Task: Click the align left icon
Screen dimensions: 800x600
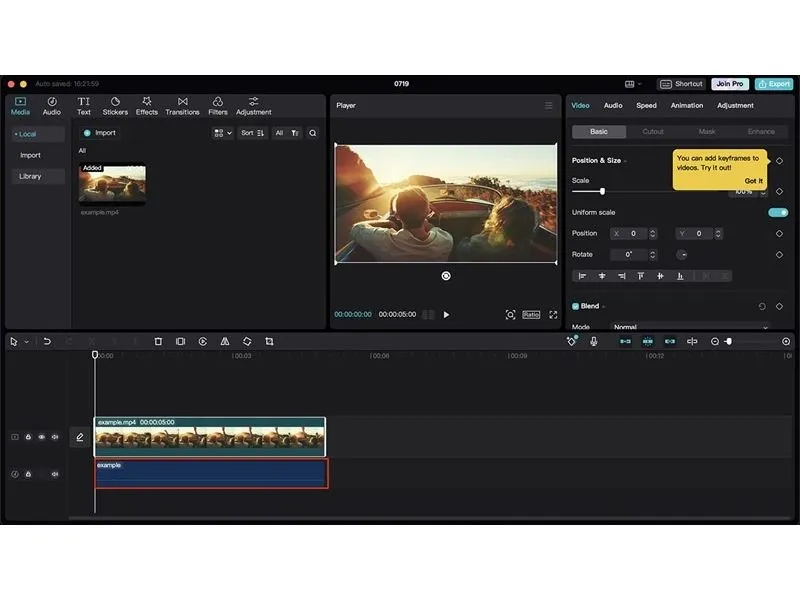Action: [x=582, y=276]
